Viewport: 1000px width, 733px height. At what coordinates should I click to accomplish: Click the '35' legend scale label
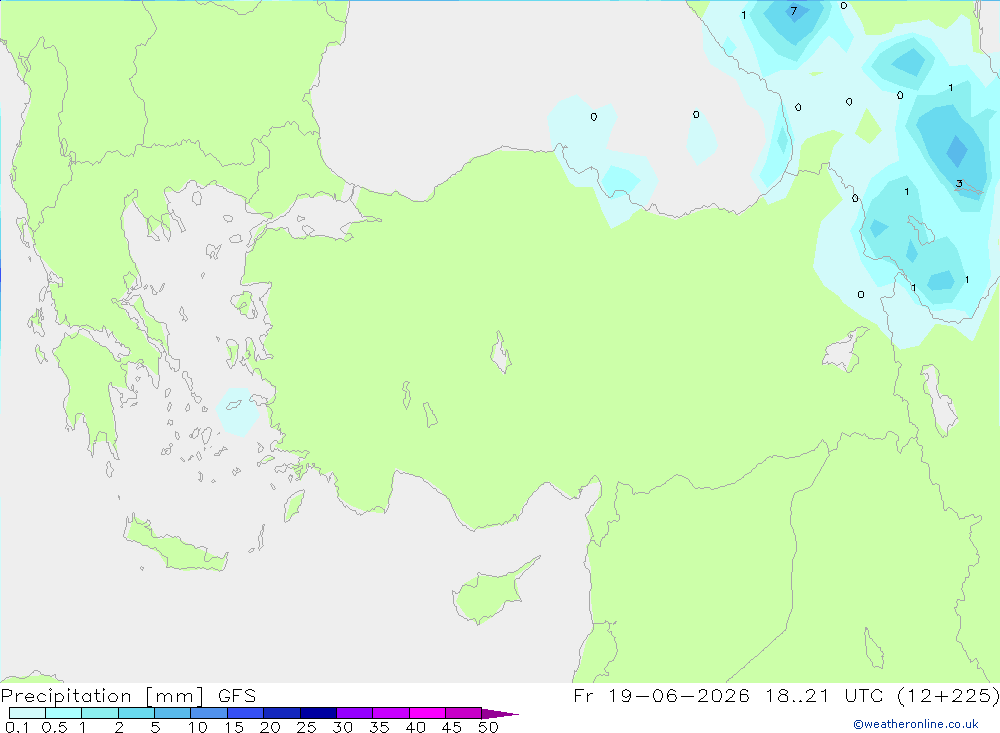379,727
